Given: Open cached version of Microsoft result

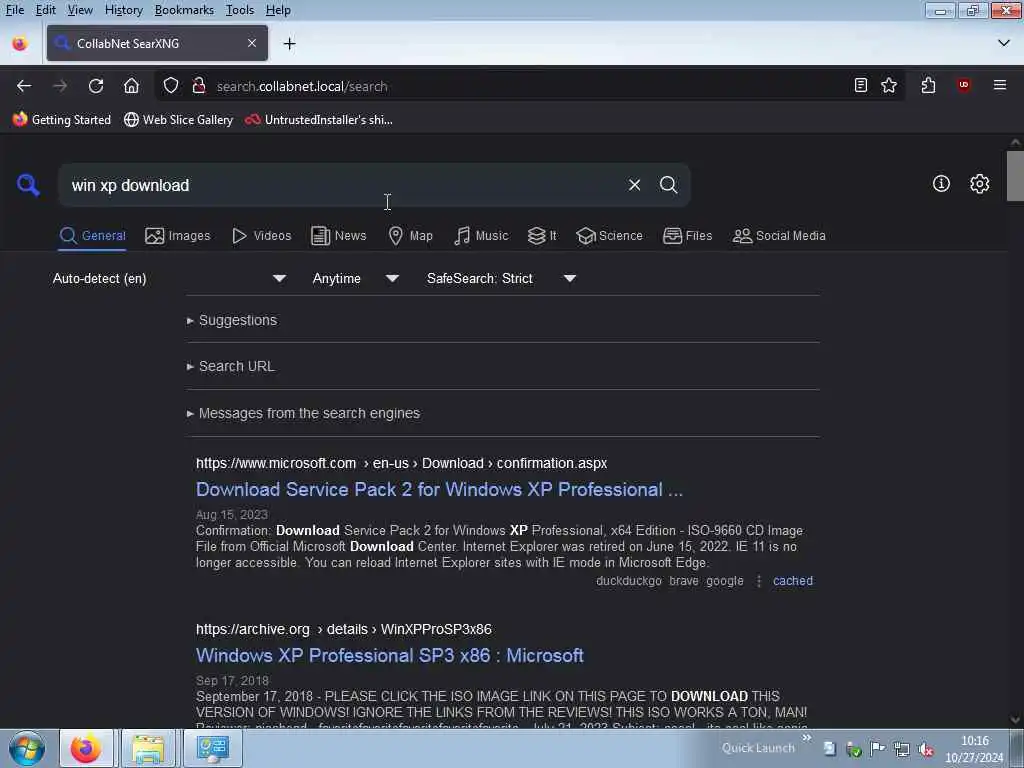Looking at the screenshot, I should [793, 581].
